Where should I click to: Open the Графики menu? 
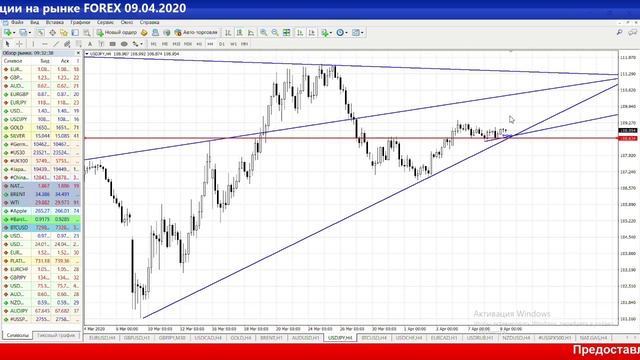click(x=80, y=22)
